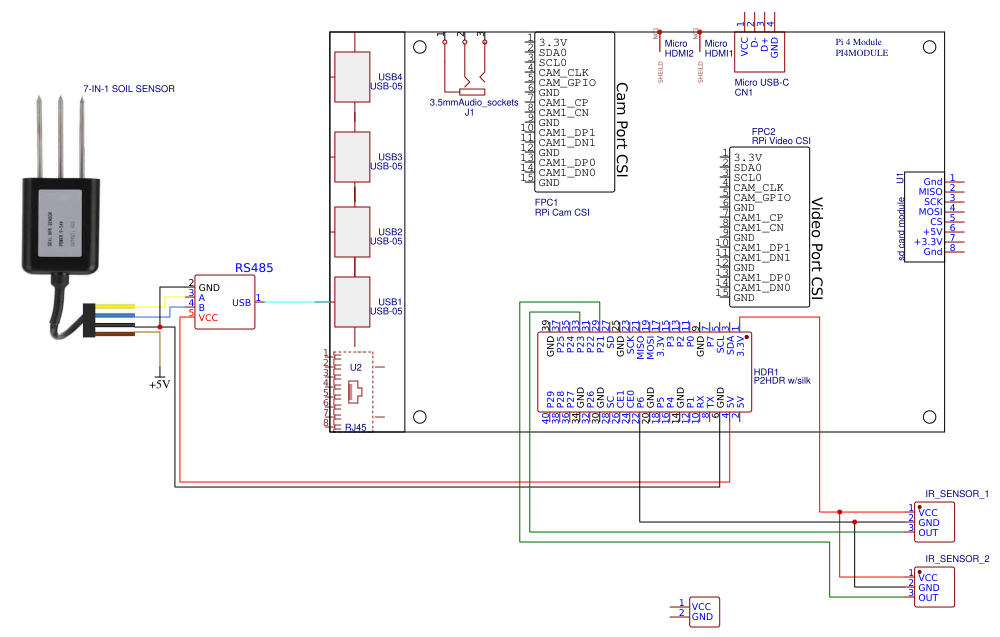This screenshot has width=1000, height=637.
Task: Select the 3.5mm audio jack symbol
Action: [x=464, y=64]
